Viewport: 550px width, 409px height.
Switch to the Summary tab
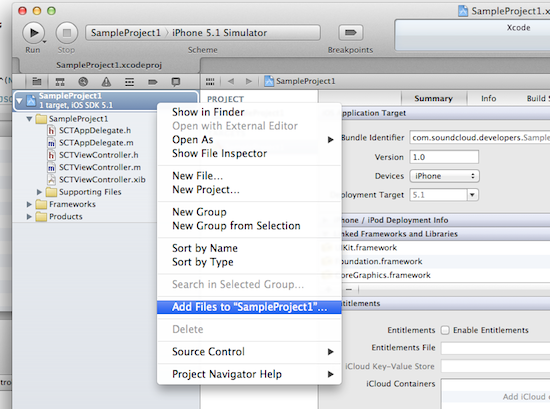tap(434, 98)
